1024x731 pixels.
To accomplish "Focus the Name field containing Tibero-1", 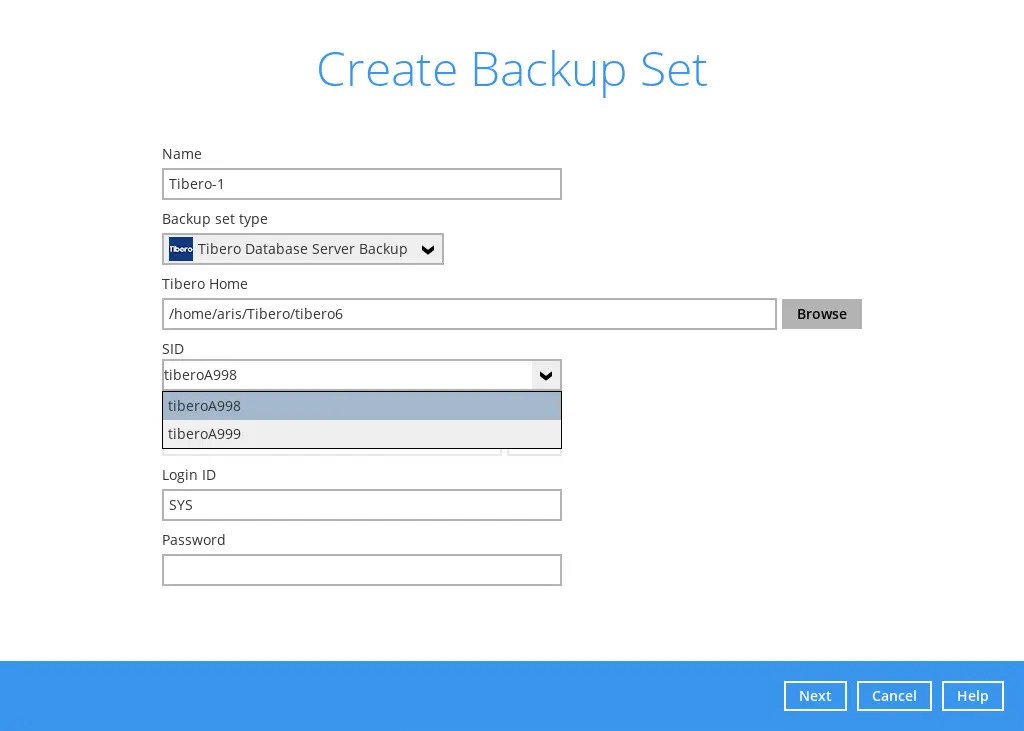I will click(x=361, y=184).
